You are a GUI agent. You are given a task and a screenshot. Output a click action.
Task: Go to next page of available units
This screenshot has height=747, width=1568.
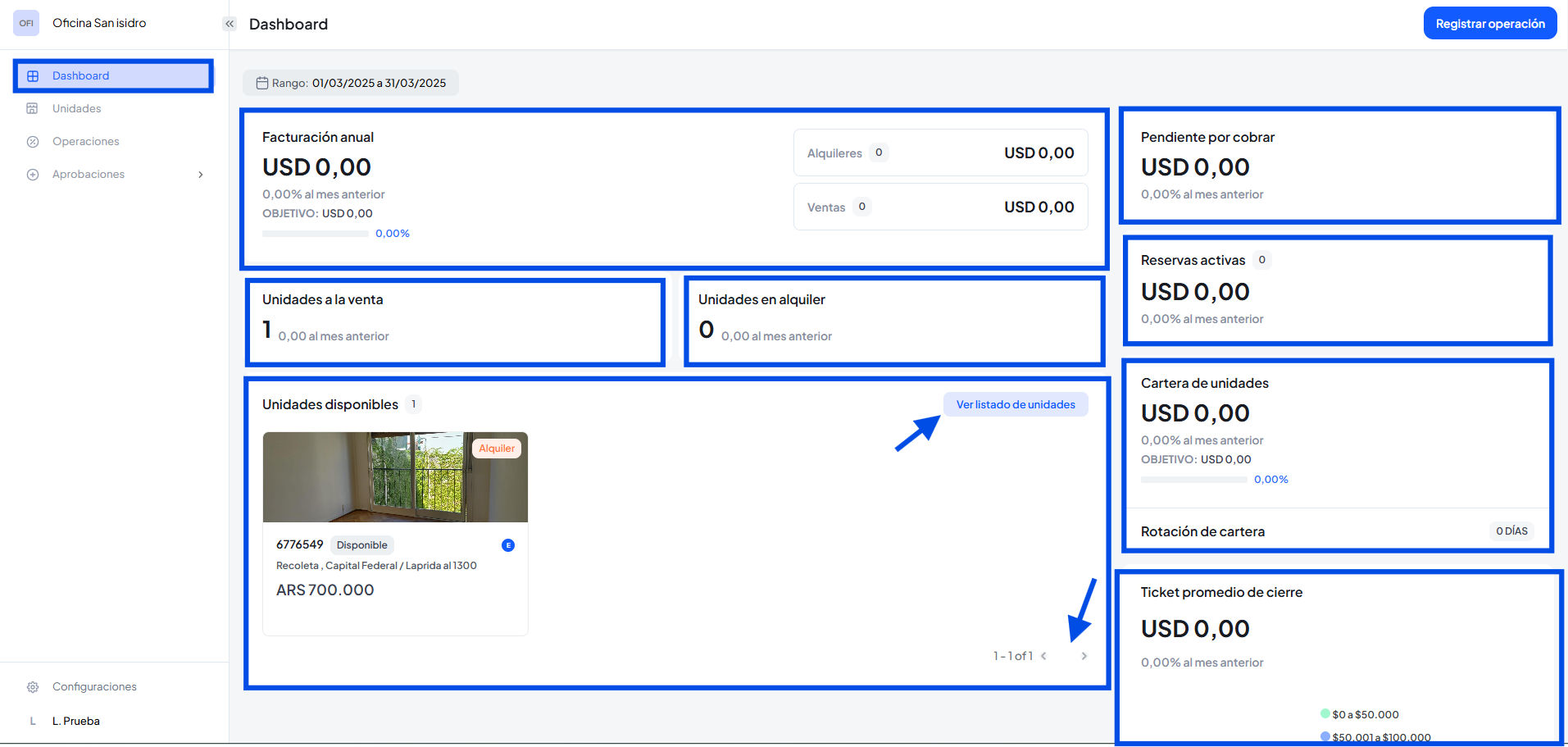click(x=1084, y=656)
